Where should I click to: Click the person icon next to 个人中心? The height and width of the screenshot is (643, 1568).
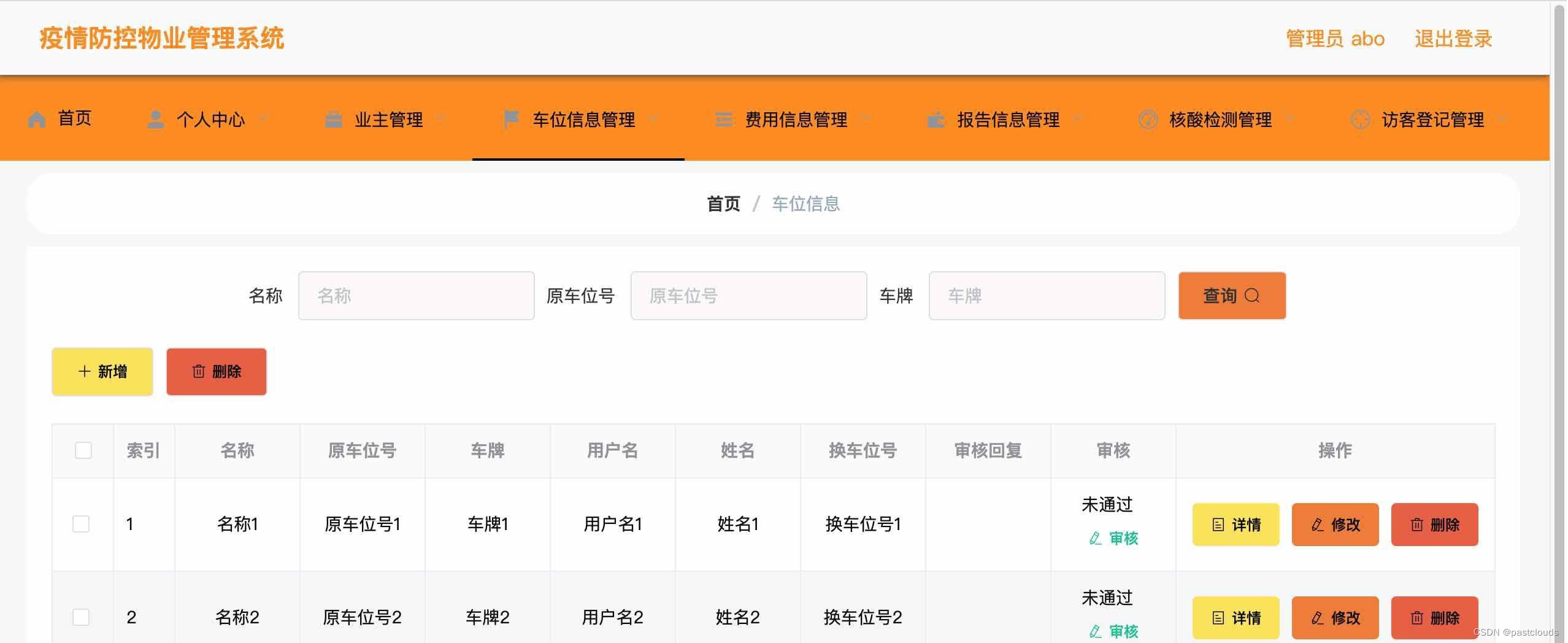(156, 119)
